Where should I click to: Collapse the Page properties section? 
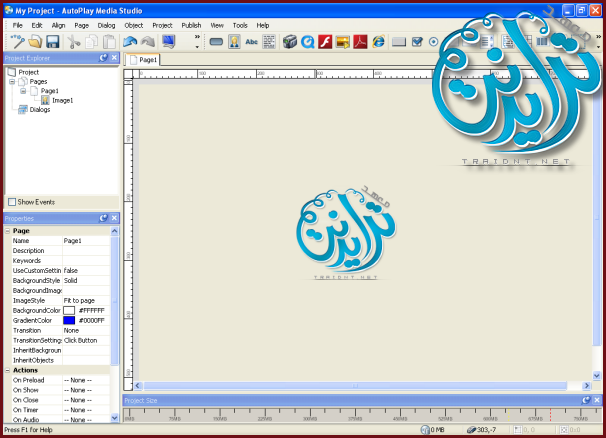(x=7, y=231)
